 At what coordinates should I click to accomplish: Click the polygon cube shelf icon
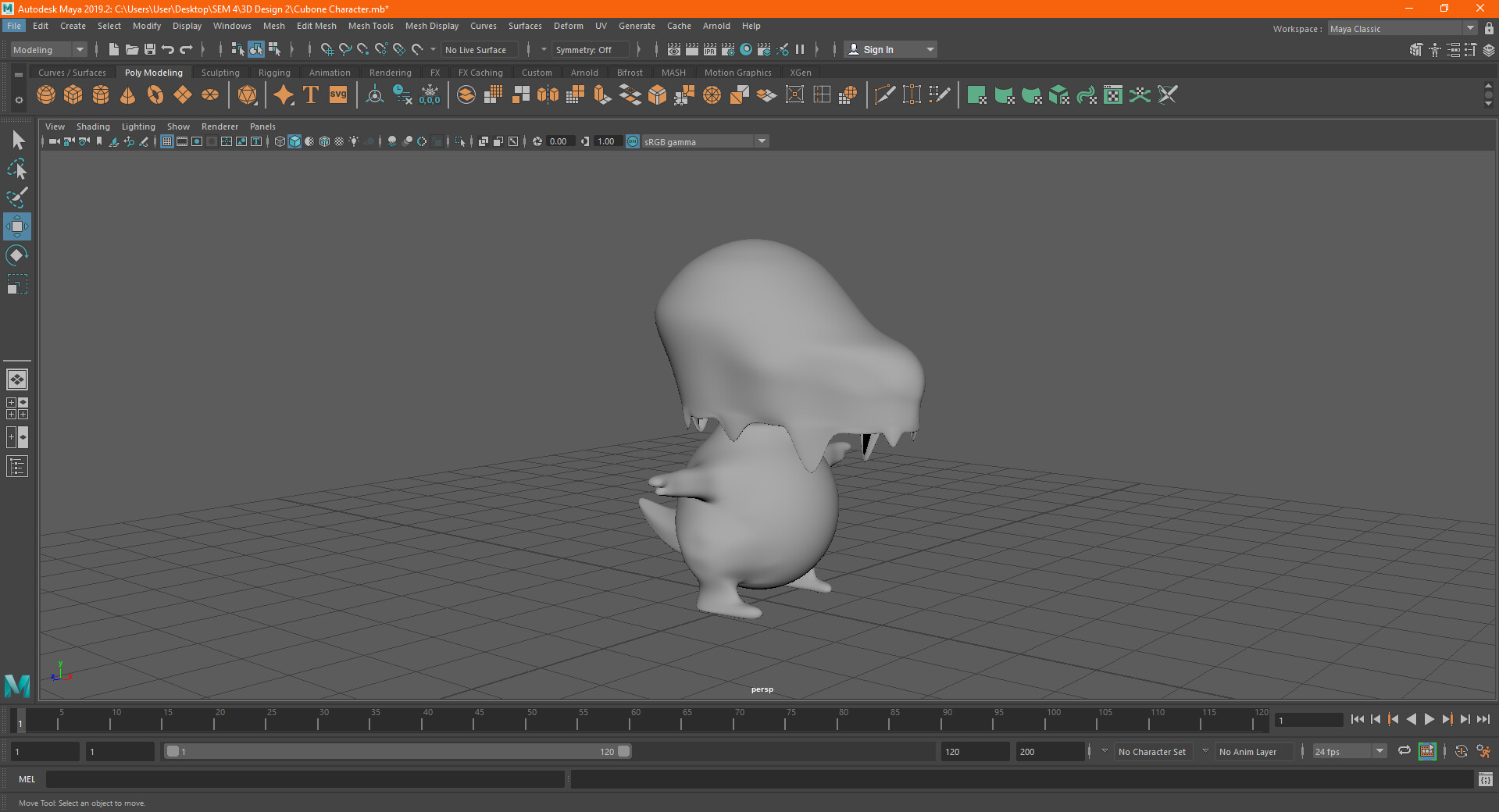coord(73,95)
